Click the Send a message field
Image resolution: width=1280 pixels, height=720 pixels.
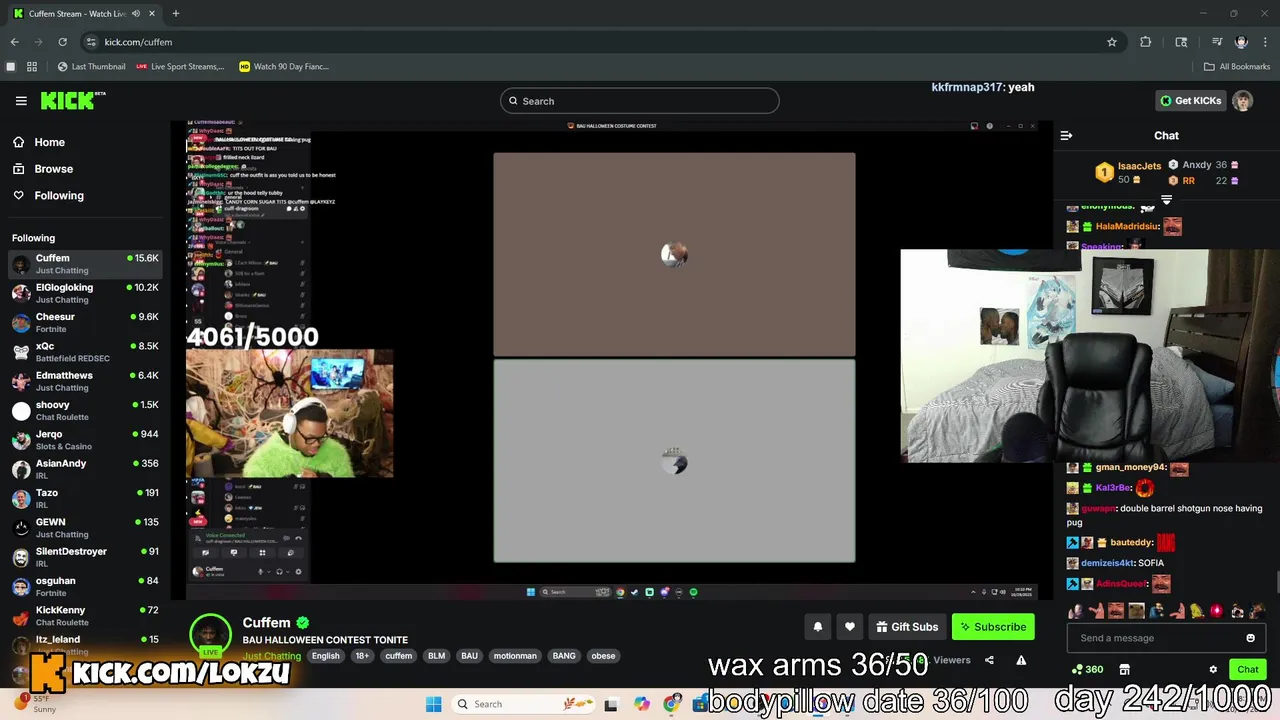[x=1158, y=638]
